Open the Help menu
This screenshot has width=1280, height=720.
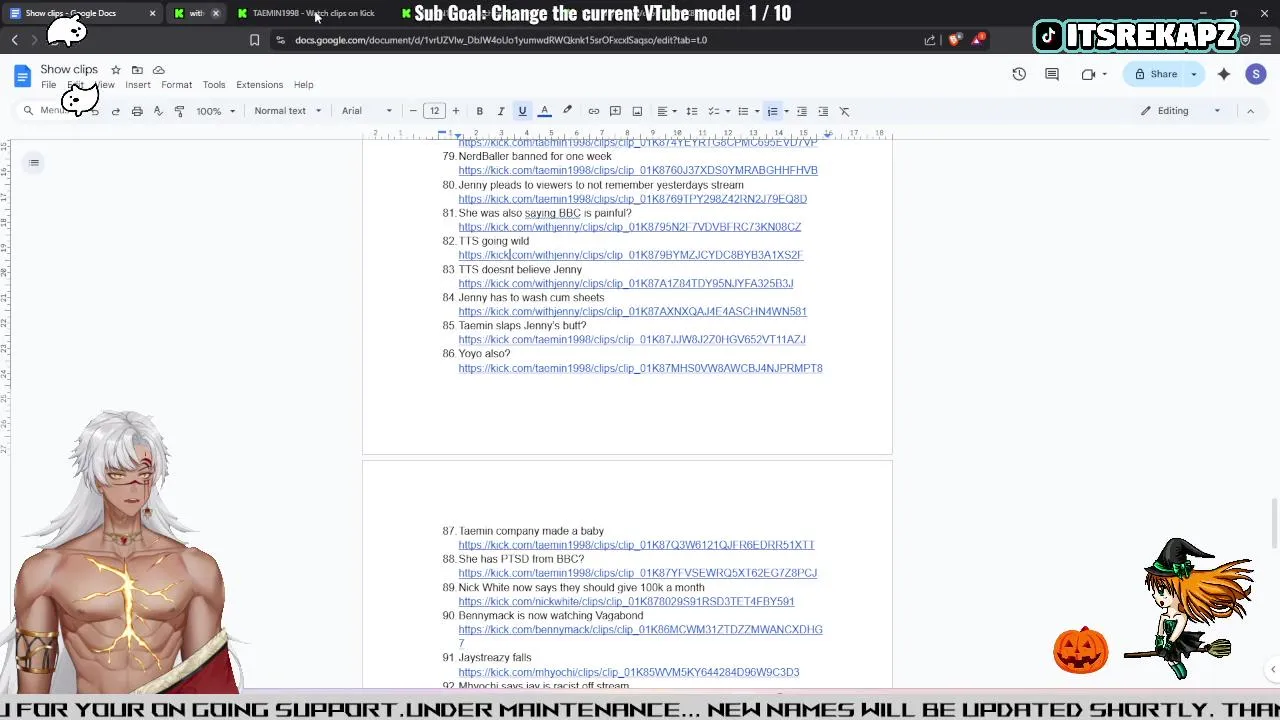point(303,85)
